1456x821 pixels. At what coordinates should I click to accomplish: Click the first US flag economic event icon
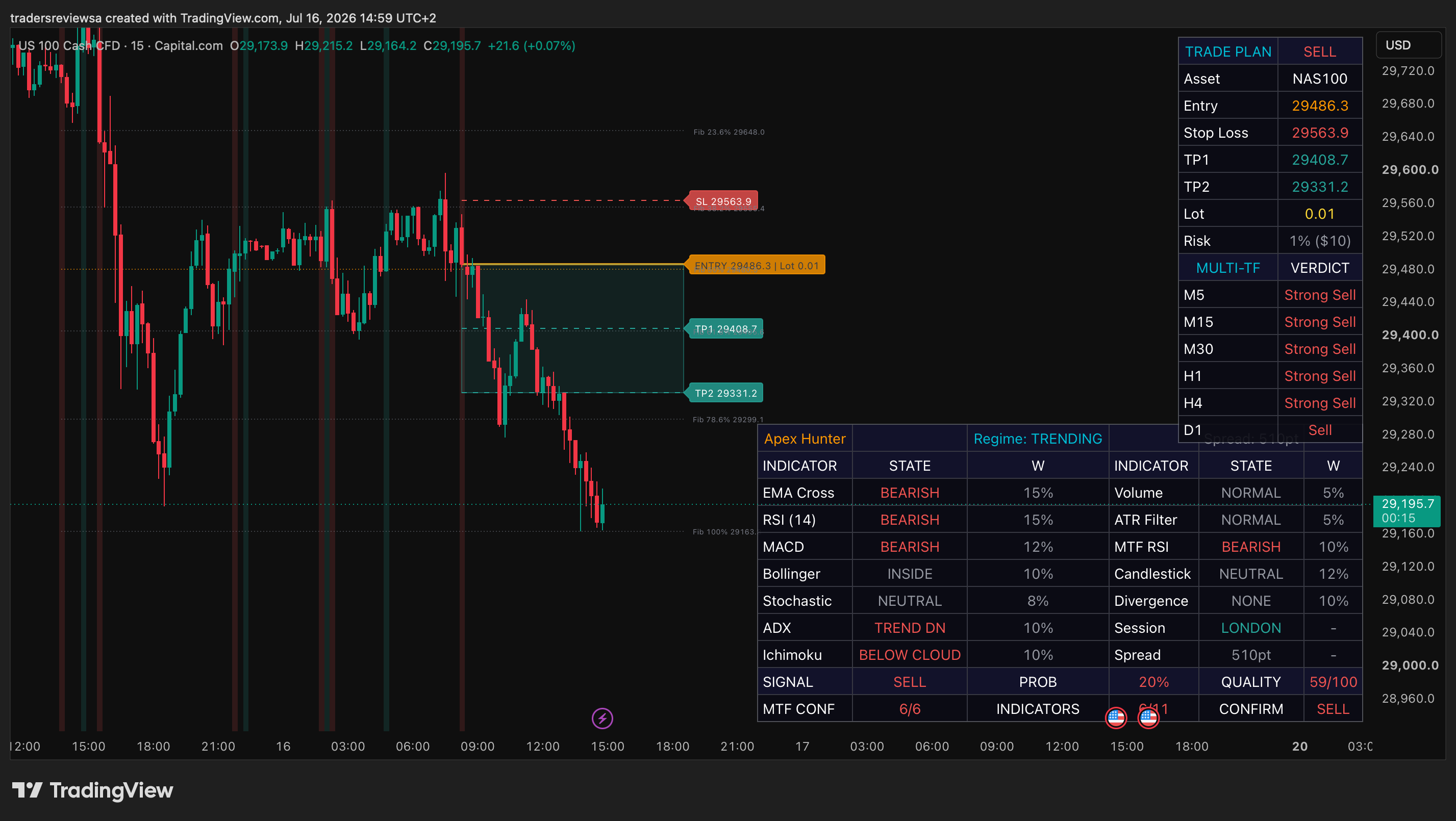coord(1116,717)
